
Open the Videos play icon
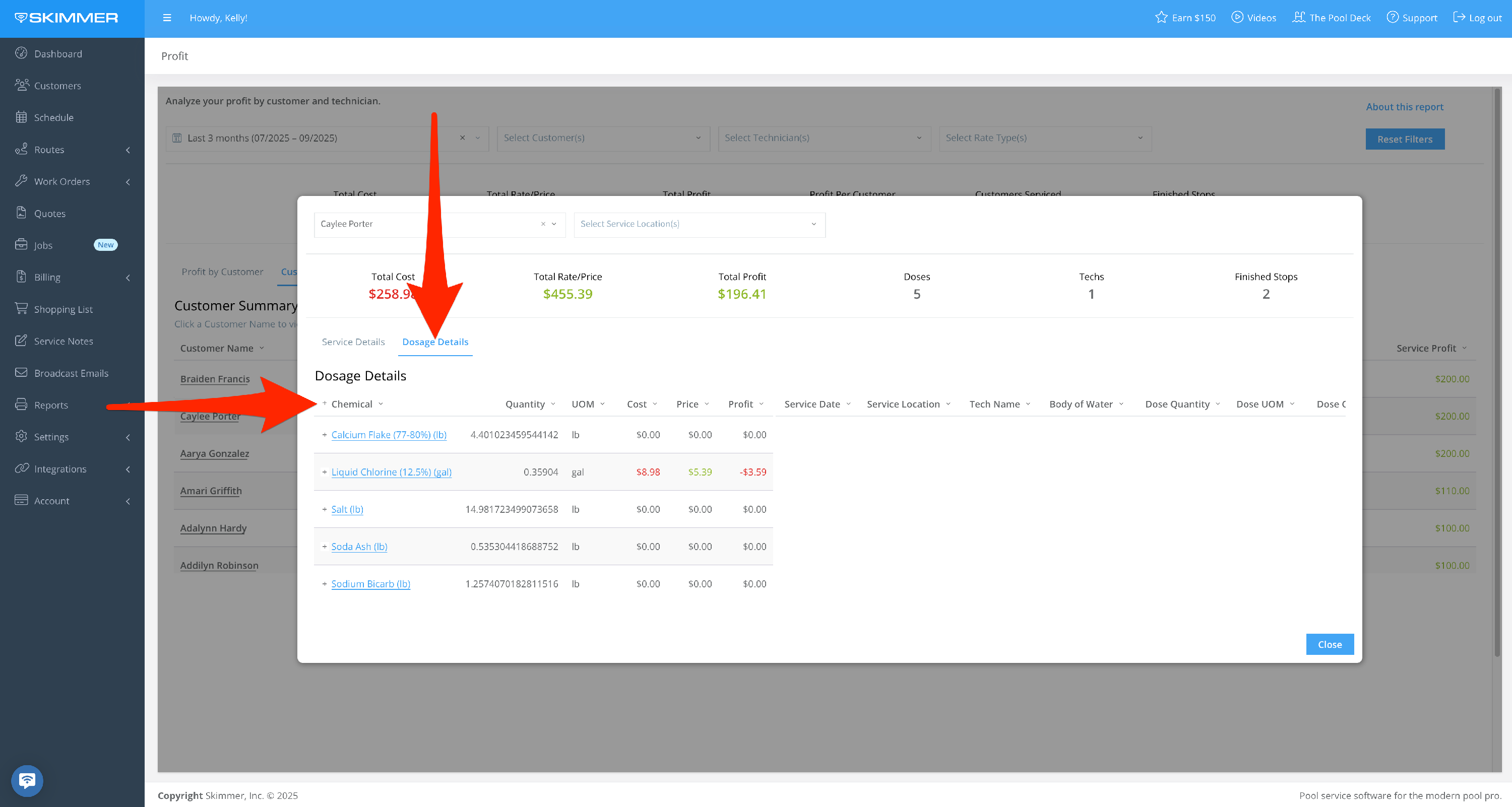[x=1237, y=18]
